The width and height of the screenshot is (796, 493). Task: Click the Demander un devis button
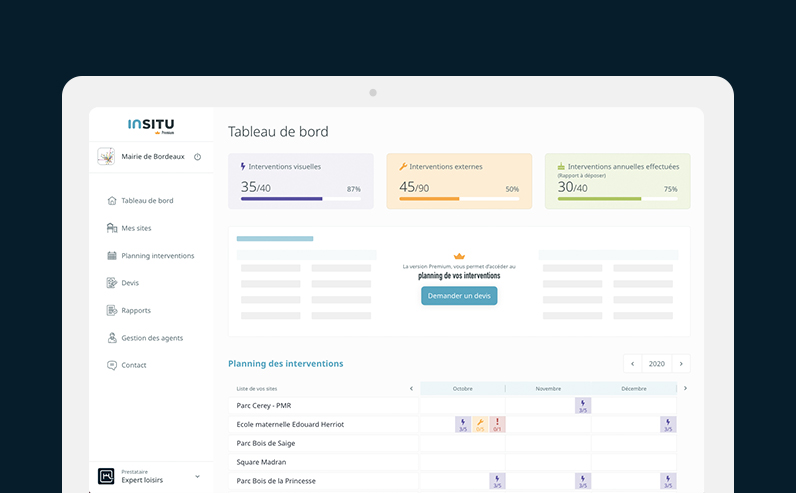pyautogui.click(x=459, y=296)
